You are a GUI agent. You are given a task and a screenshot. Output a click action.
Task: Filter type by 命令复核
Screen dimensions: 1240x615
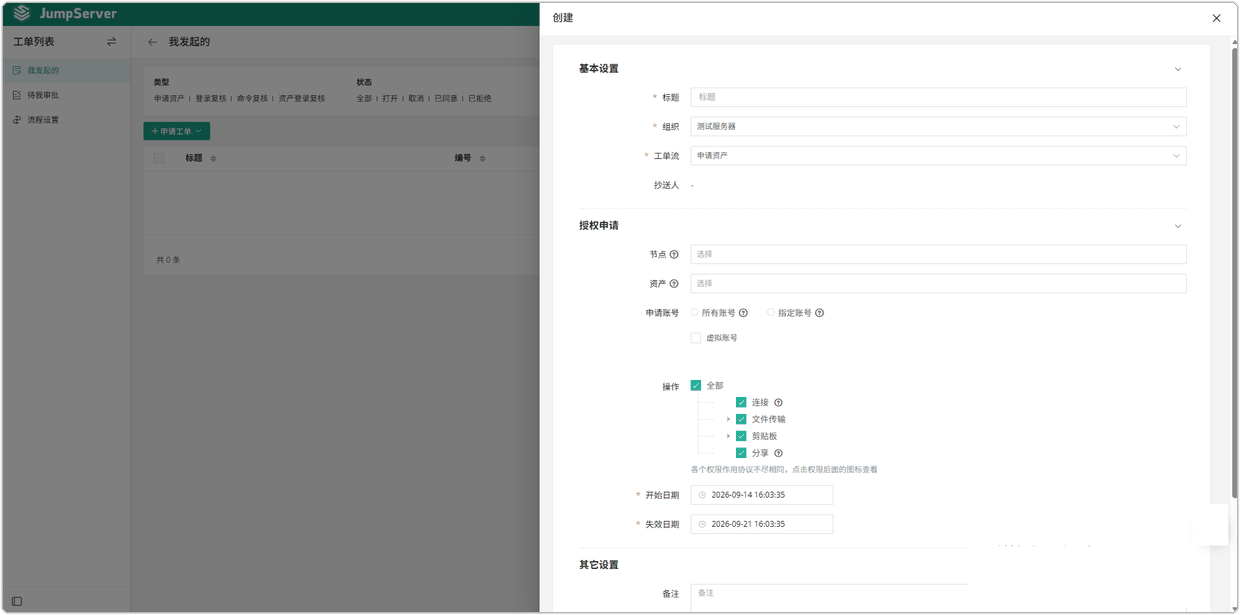point(252,99)
